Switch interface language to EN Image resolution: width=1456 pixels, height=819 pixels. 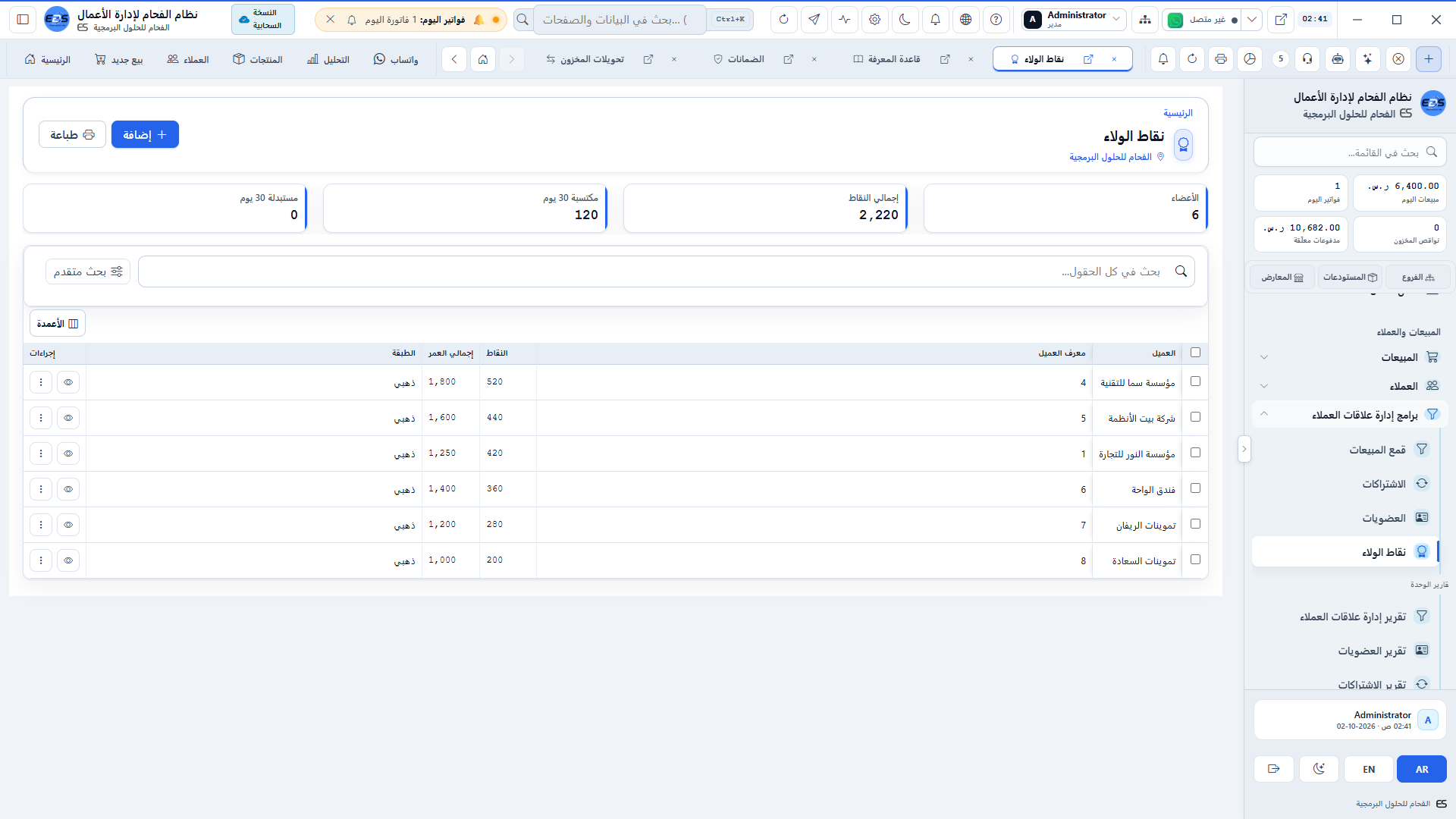tap(1369, 769)
